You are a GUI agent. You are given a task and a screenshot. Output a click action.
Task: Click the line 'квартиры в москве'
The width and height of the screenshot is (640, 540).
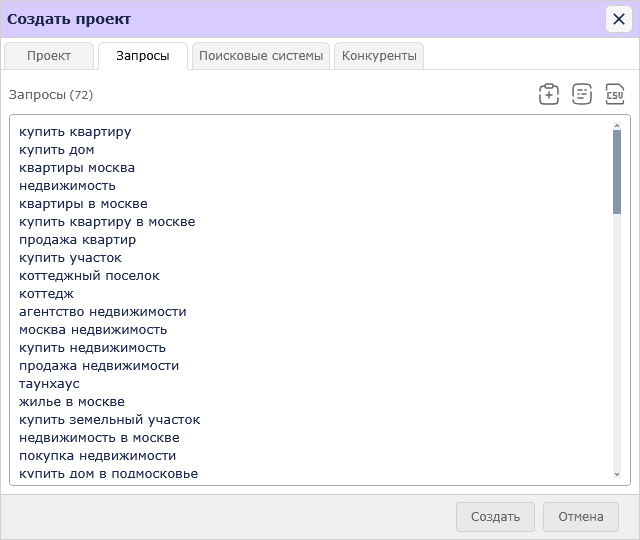[x=83, y=204]
